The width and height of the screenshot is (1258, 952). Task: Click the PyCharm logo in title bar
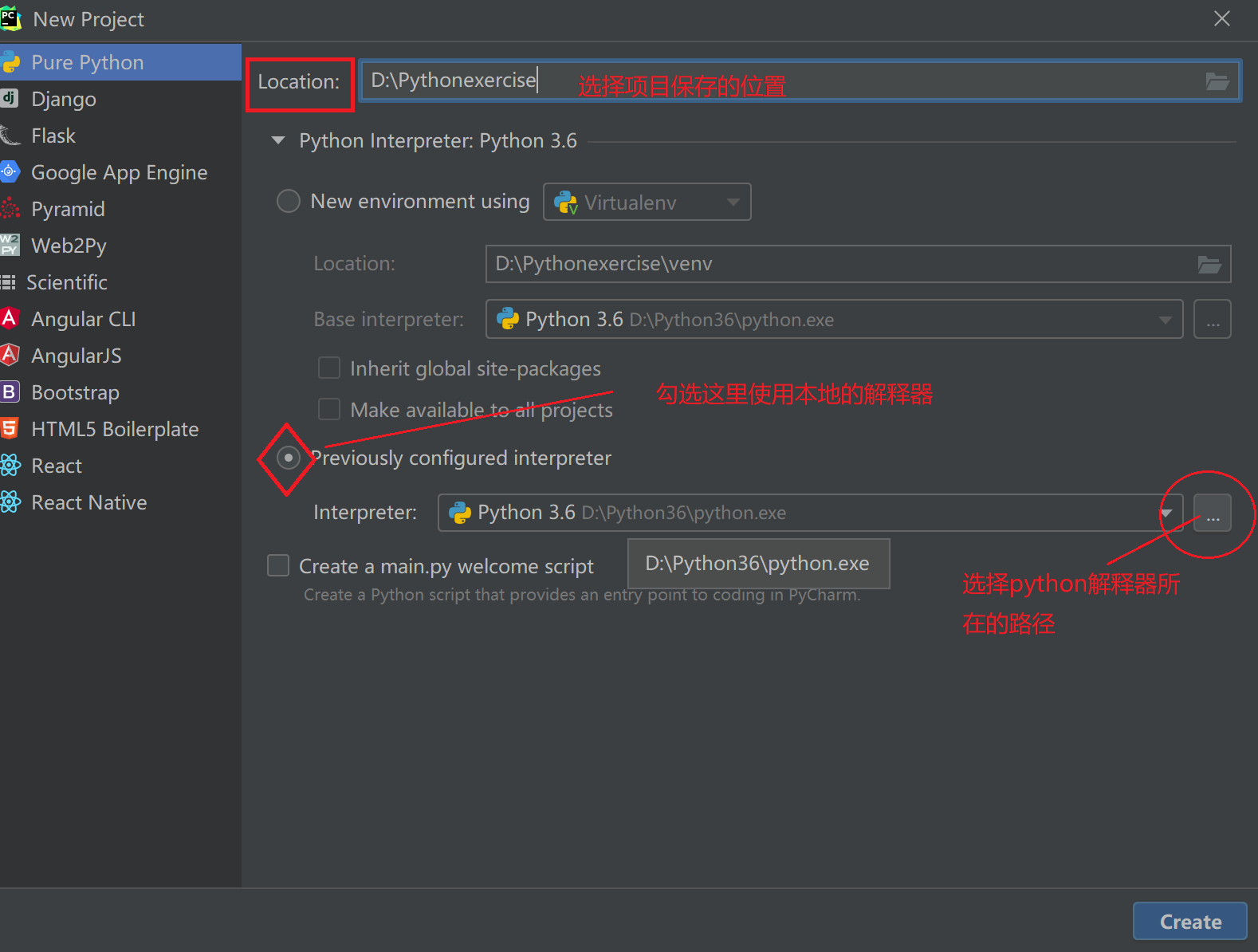pos(10,18)
